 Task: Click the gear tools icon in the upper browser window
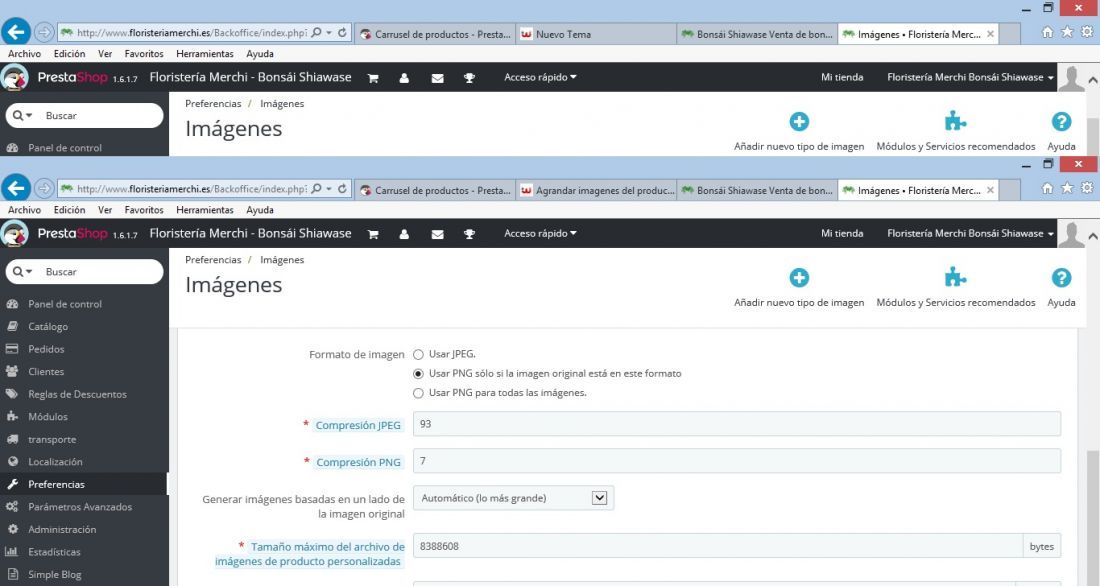coord(1087,32)
